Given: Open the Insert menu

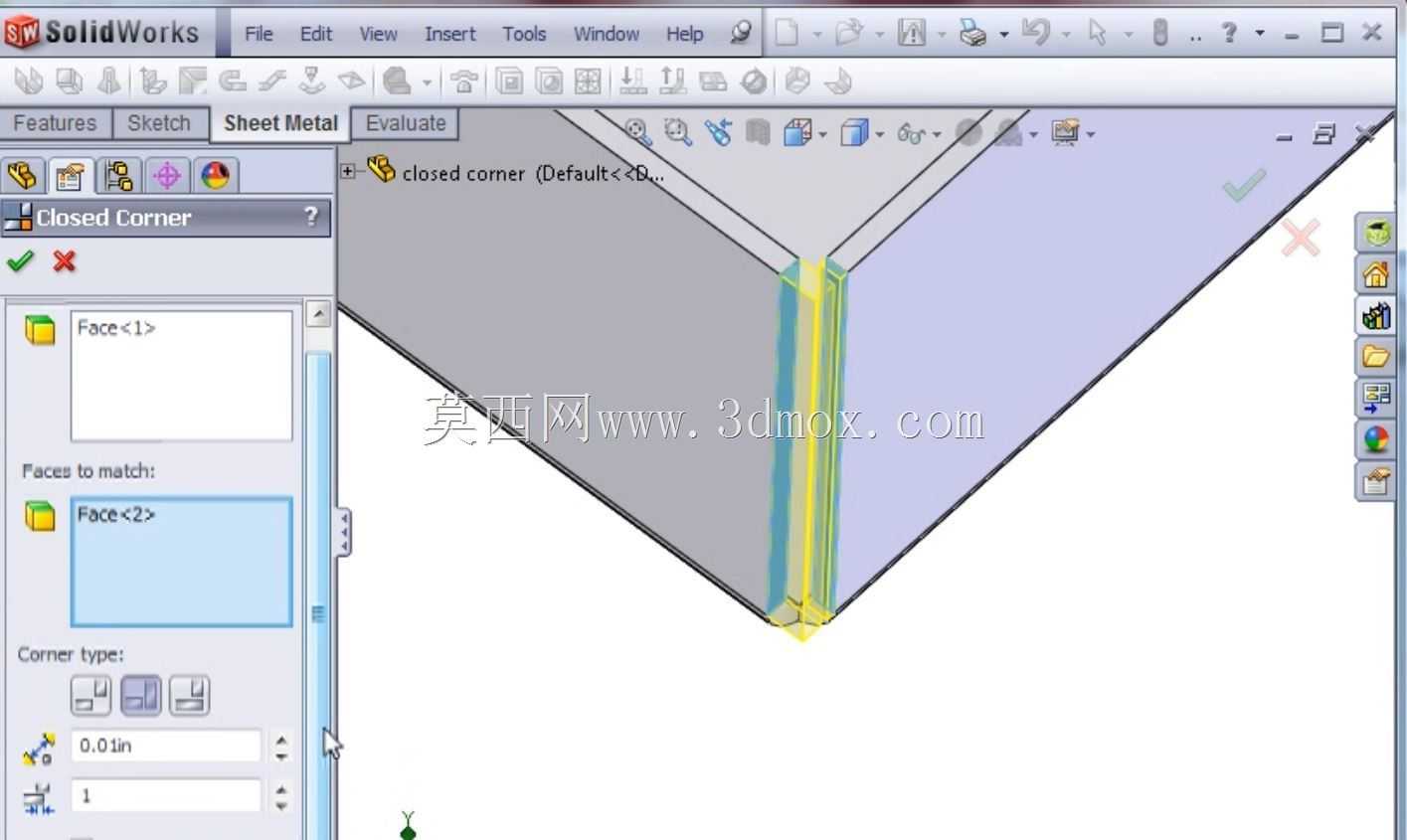Looking at the screenshot, I should coord(450,34).
